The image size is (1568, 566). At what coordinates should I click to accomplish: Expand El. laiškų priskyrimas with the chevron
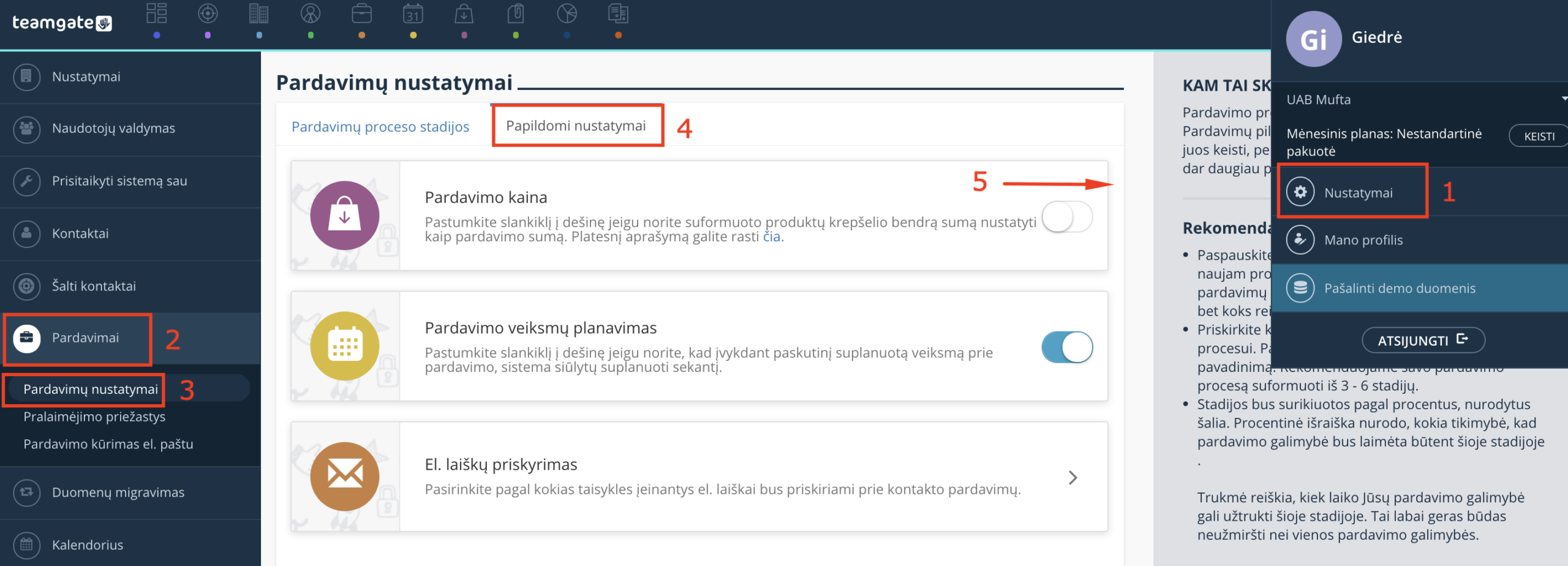point(1073,478)
